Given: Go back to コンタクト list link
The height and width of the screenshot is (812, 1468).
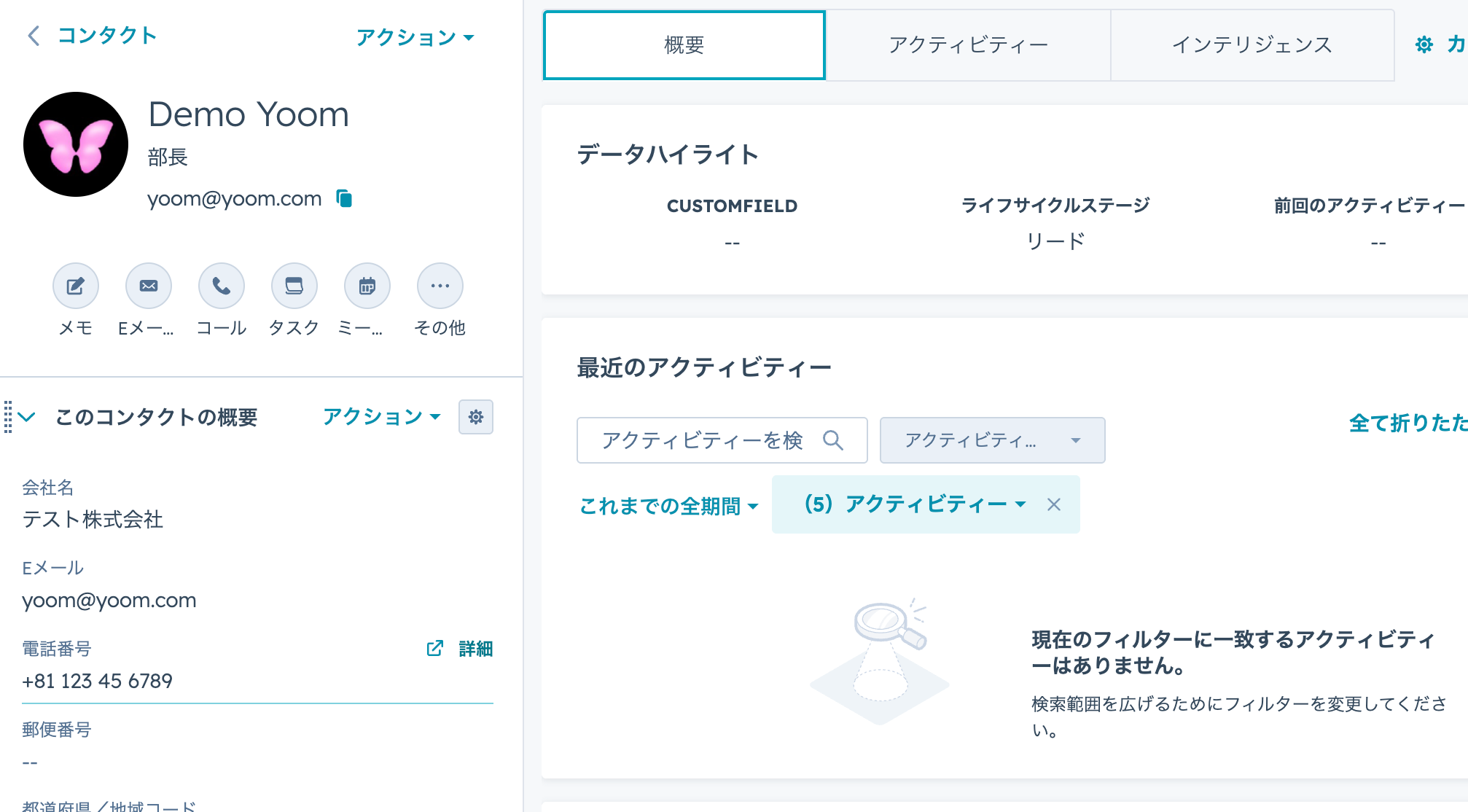Looking at the screenshot, I should coord(93,35).
